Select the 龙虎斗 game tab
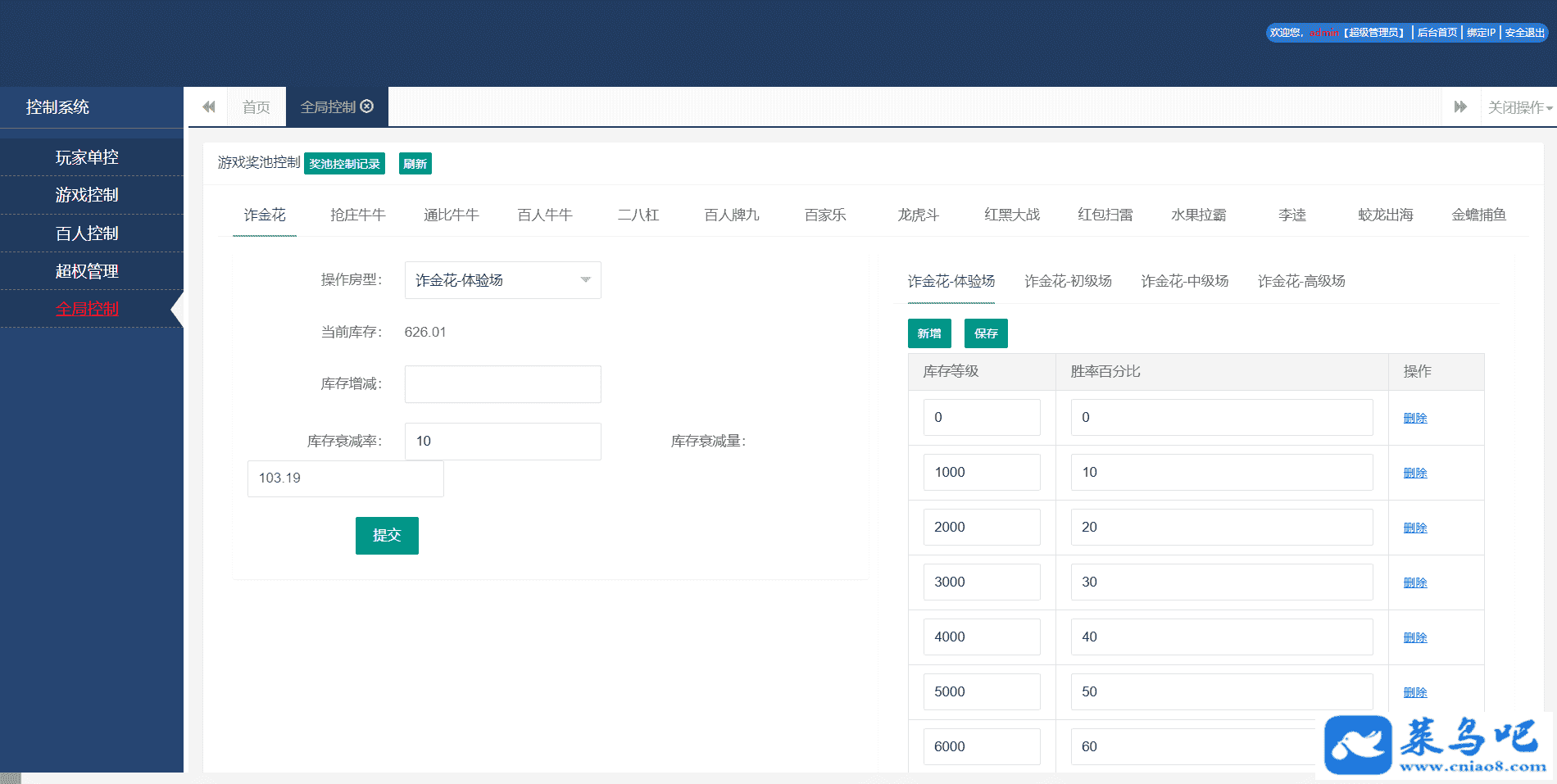The image size is (1557, 784). [x=918, y=215]
